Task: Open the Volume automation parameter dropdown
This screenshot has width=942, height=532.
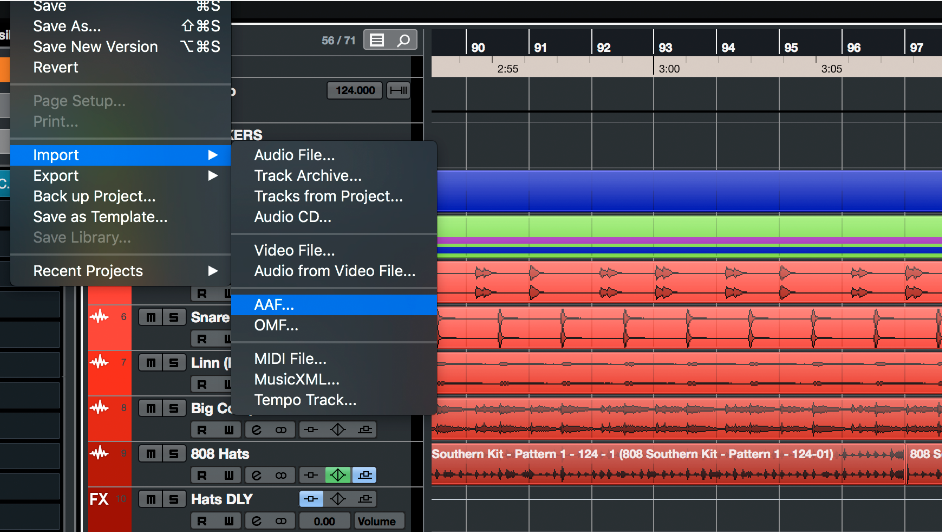Action: pos(377,521)
